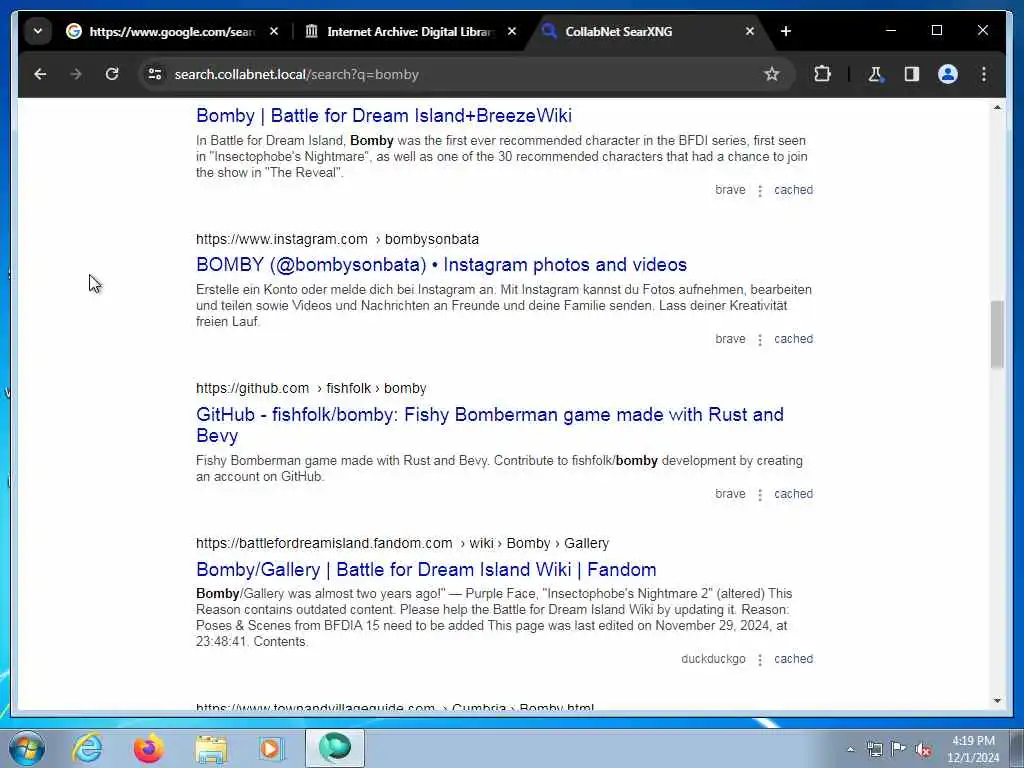Launch Firefox from taskbar
1024x768 pixels.
click(x=148, y=748)
